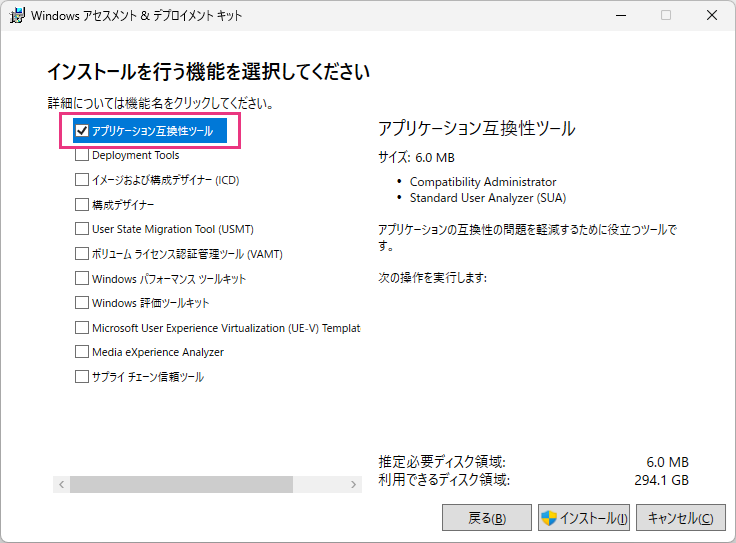The width and height of the screenshot is (736, 543).
Task: Tick the サプライ チェーン信頼ツール checkbox
Action: pyautogui.click(x=82, y=377)
